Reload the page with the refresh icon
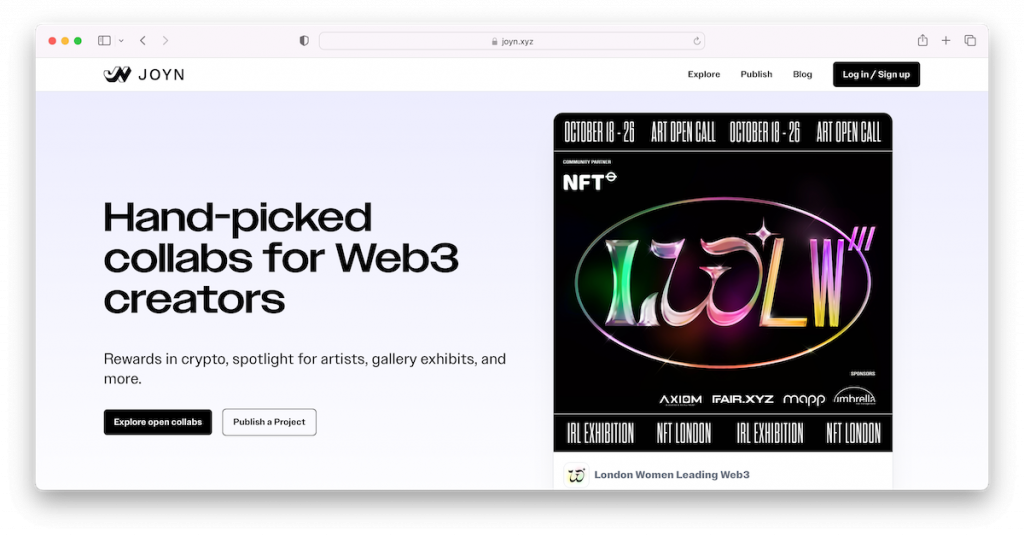This screenshot has height=537, width=1024. point(697,41)
